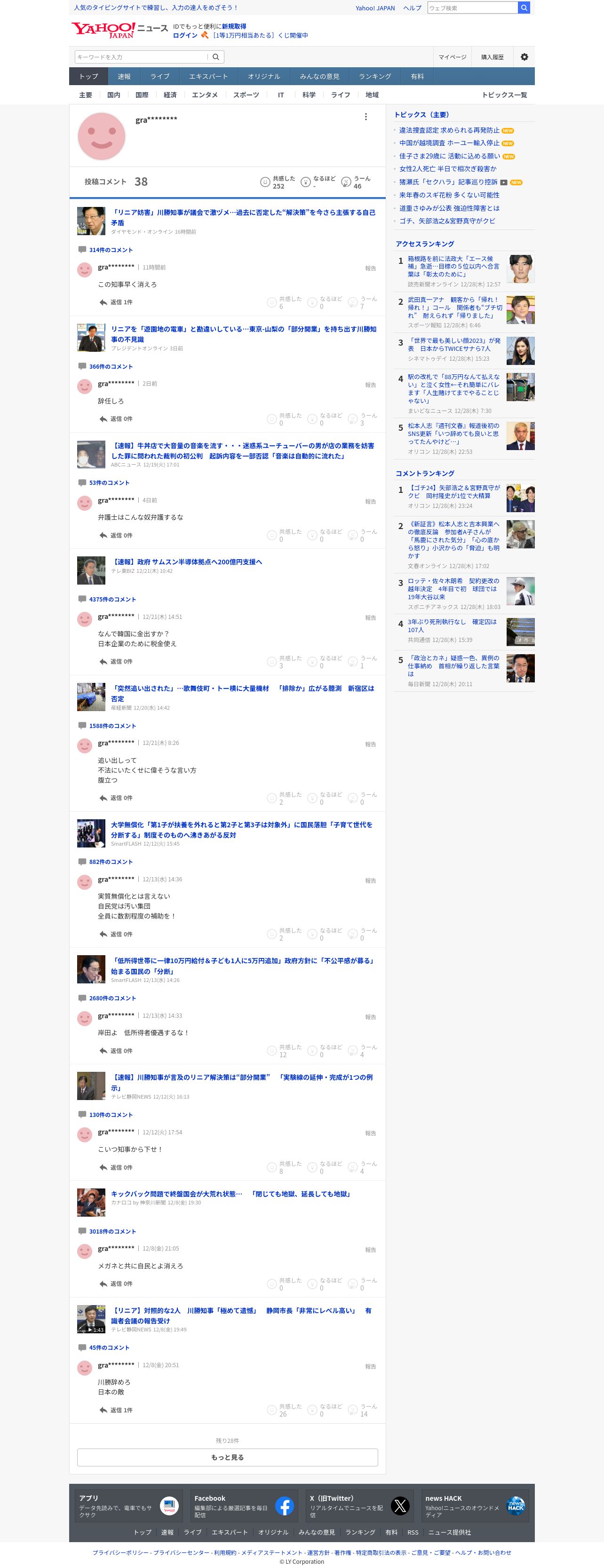
Task: Click the keyword search magnifier icon
Action: point(215,56)
